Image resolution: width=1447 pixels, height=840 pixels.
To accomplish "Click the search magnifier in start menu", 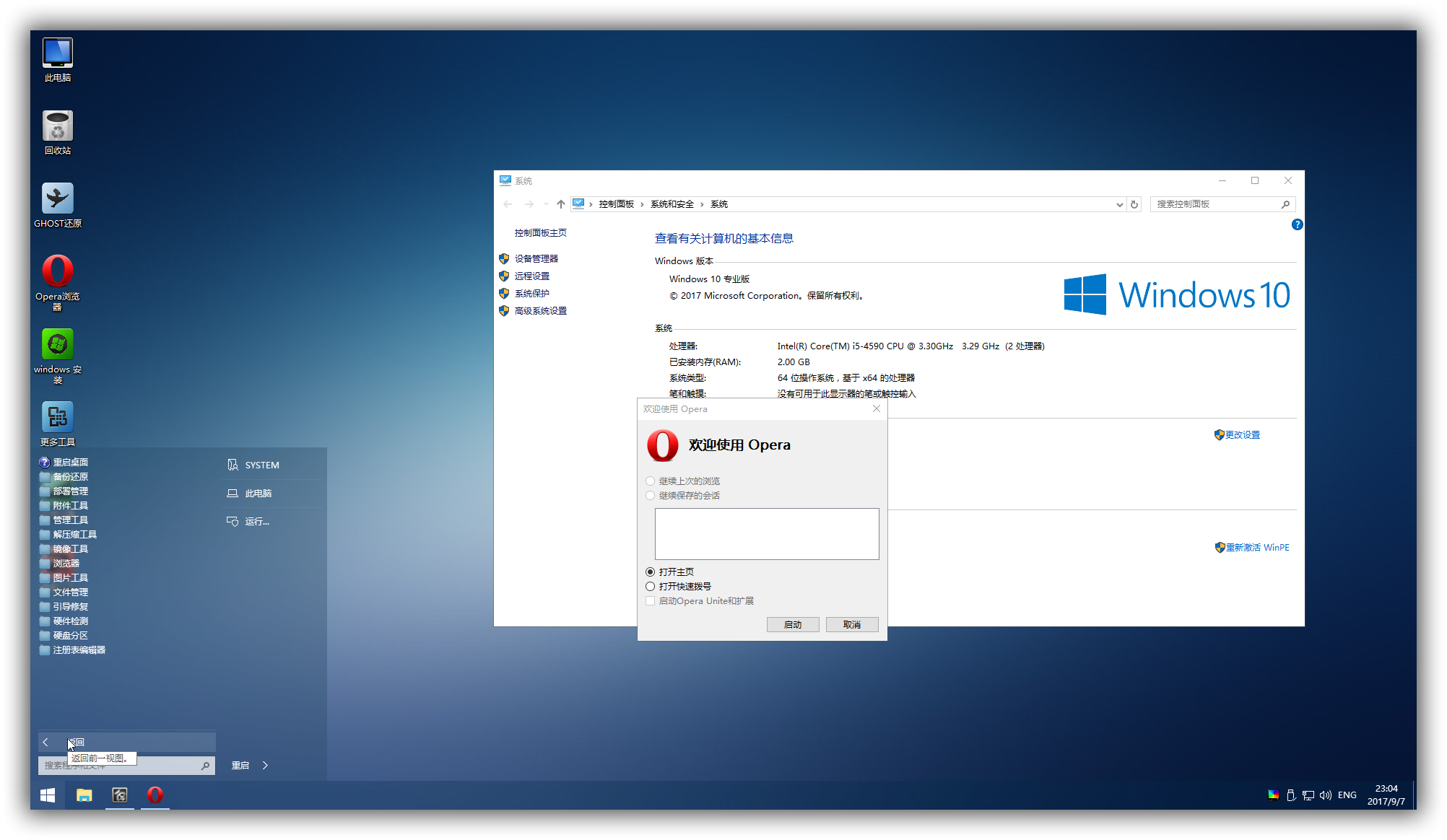I will click(205, 766).
